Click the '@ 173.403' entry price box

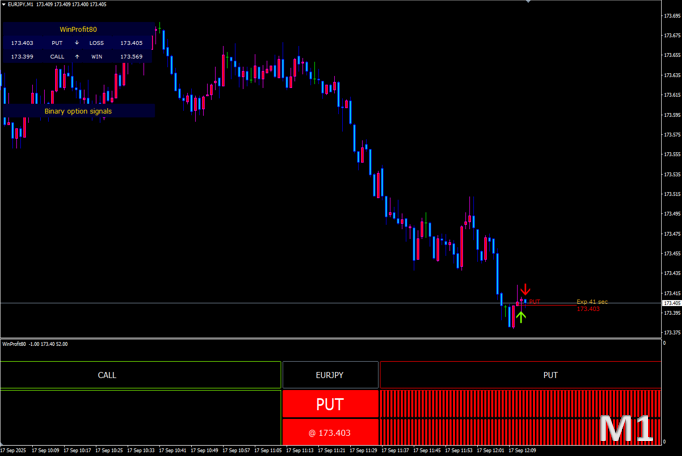pos(330,432)
